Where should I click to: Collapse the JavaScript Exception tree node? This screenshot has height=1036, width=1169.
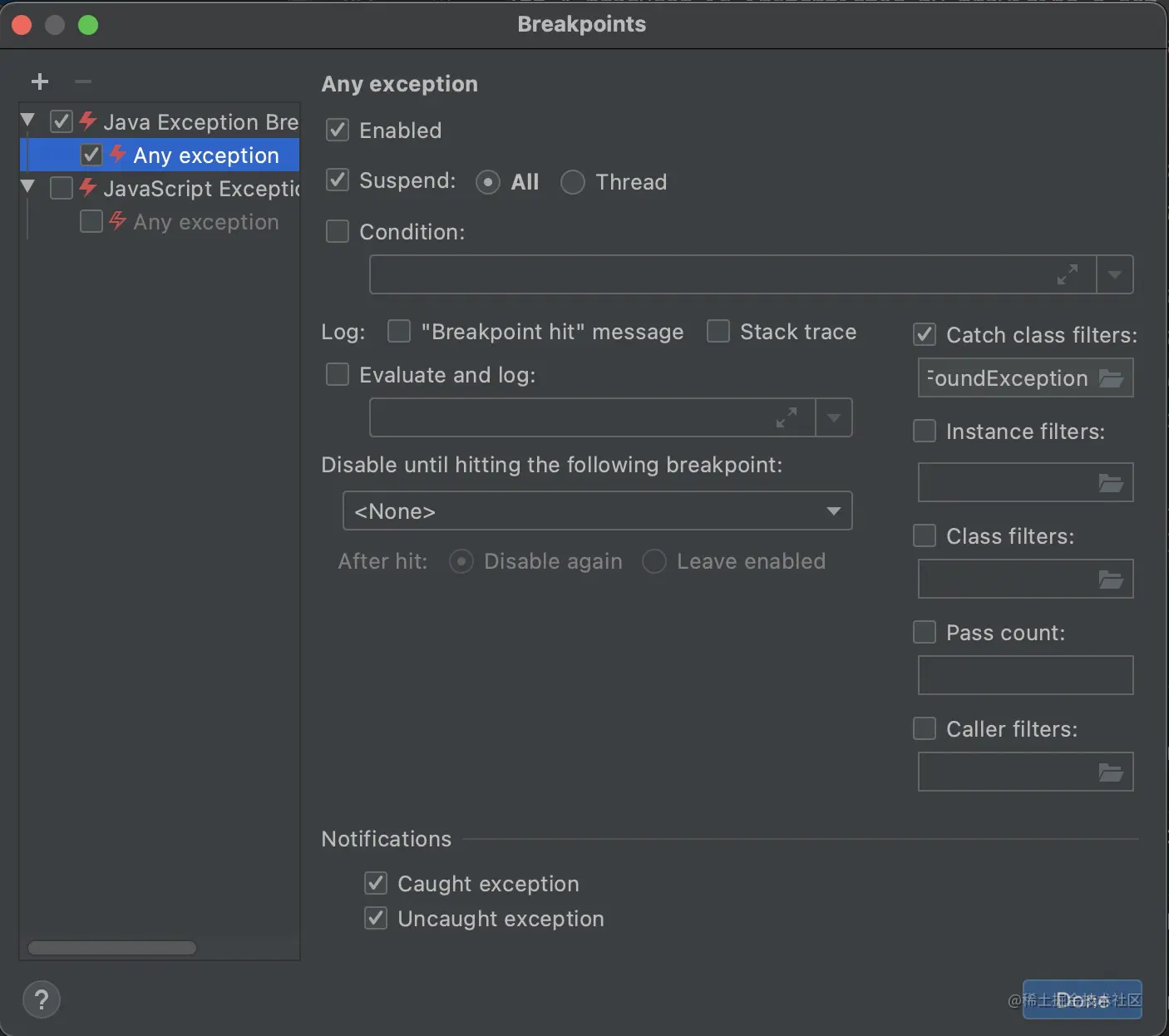[28, 187]
